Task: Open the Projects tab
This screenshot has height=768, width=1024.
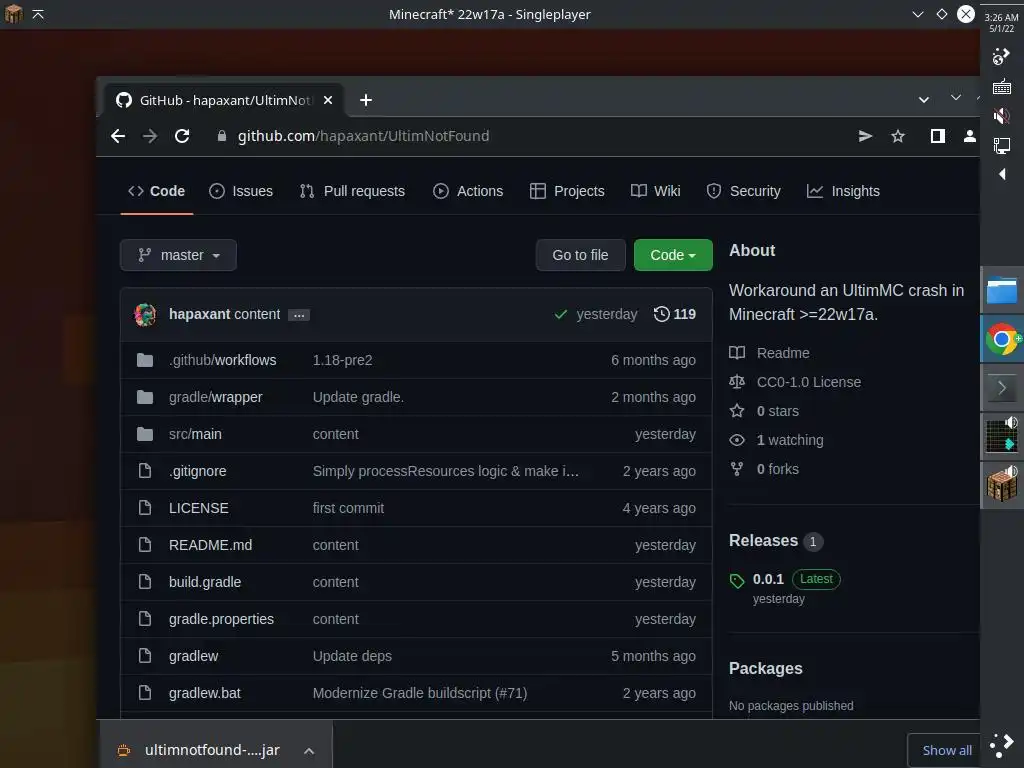Action: [x=567, y=191]
